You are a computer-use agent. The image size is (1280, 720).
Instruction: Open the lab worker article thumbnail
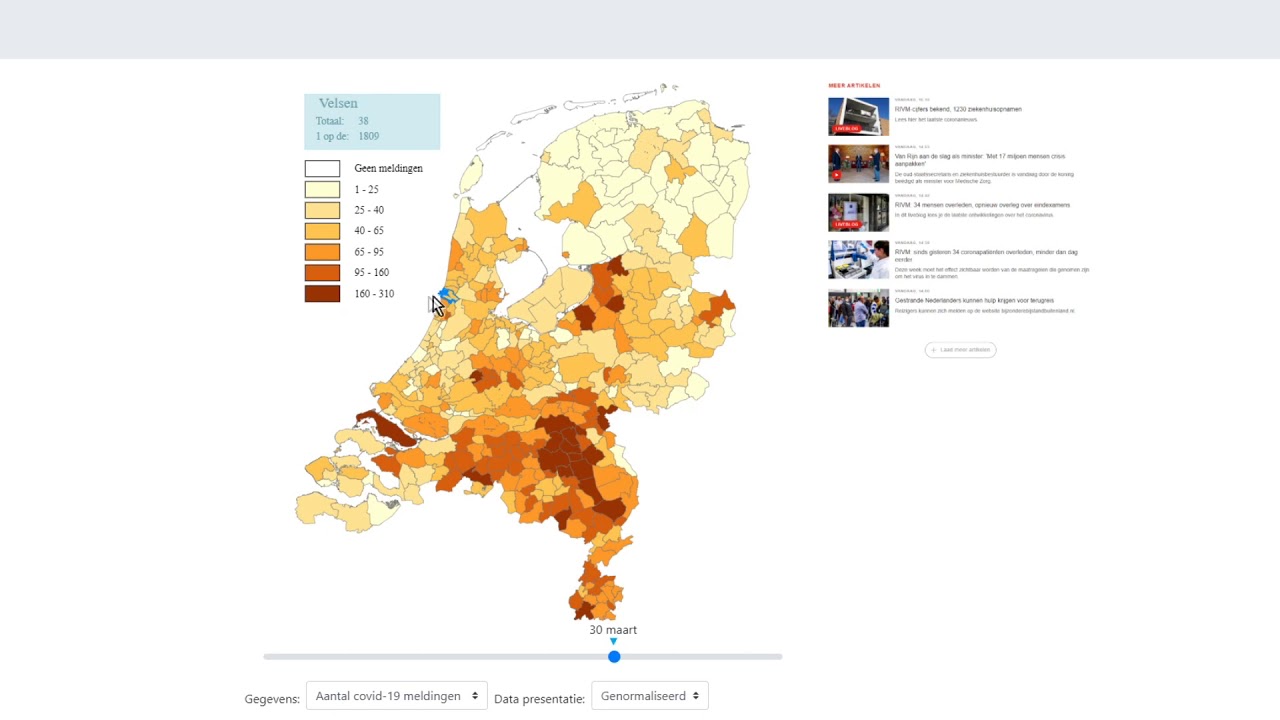coord(858,260)
